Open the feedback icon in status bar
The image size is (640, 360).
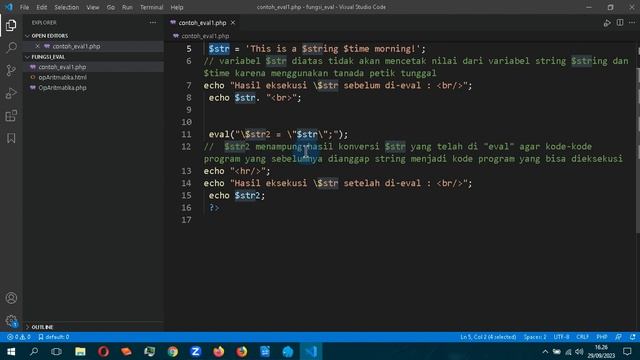pyautogui.click(x=619, y=337)
